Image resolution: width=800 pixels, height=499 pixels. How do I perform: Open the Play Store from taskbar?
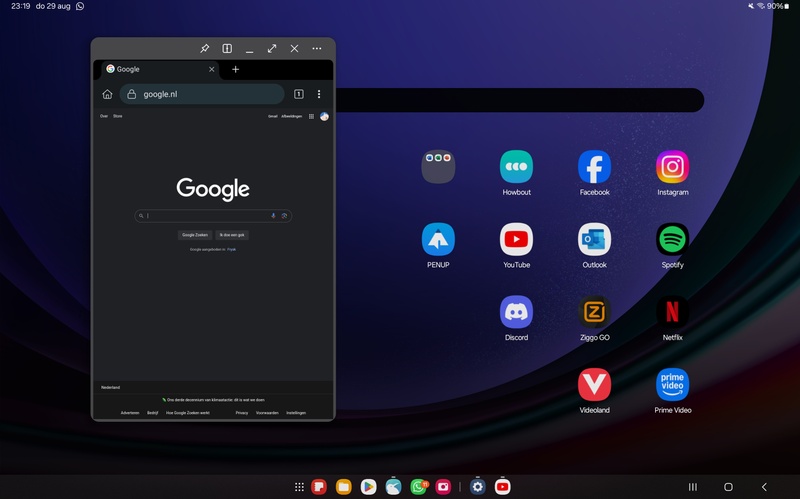coord(368,487)
